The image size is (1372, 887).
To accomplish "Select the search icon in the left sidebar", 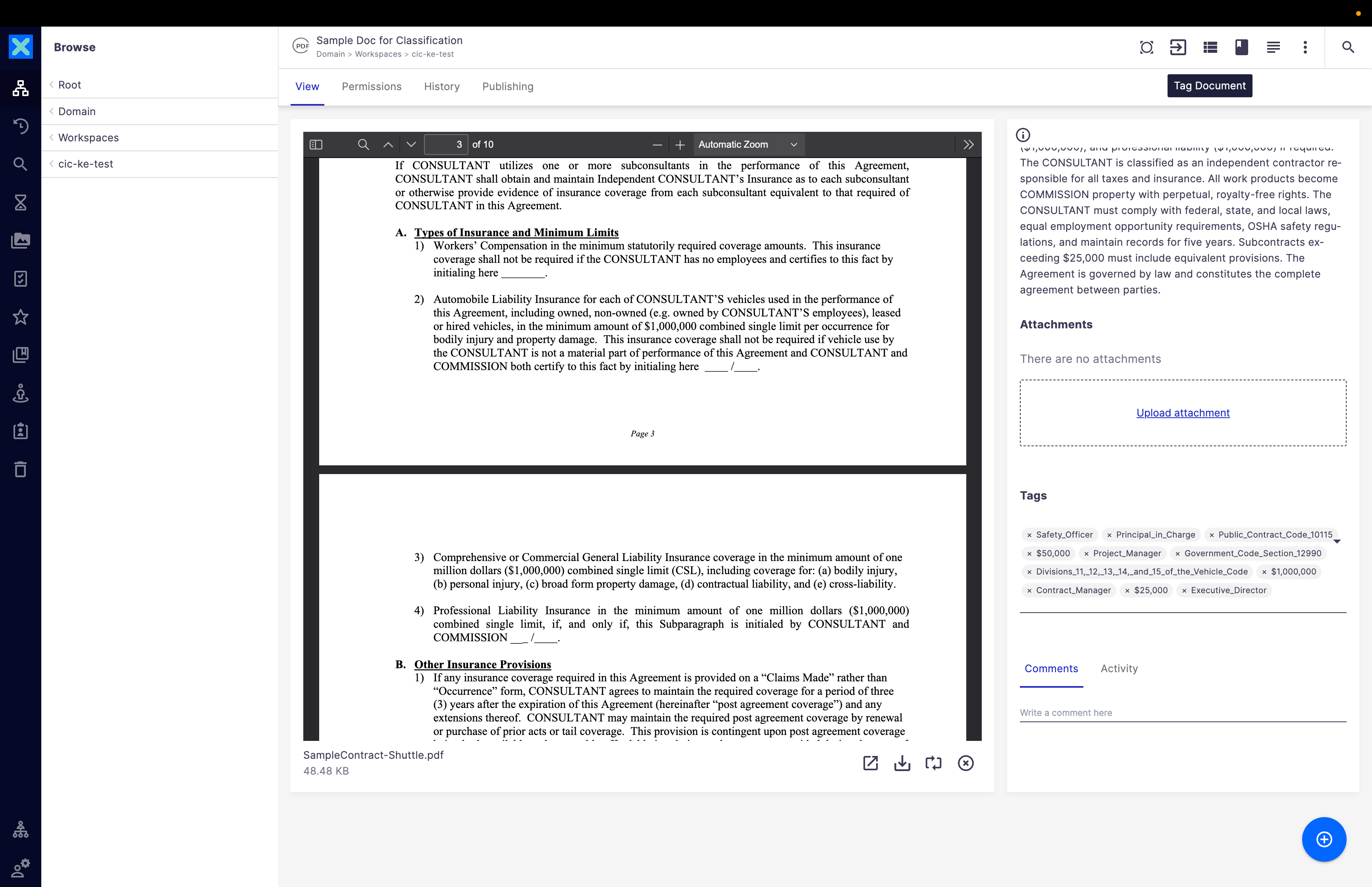I will pyautogui.click(x=20, y=164).
